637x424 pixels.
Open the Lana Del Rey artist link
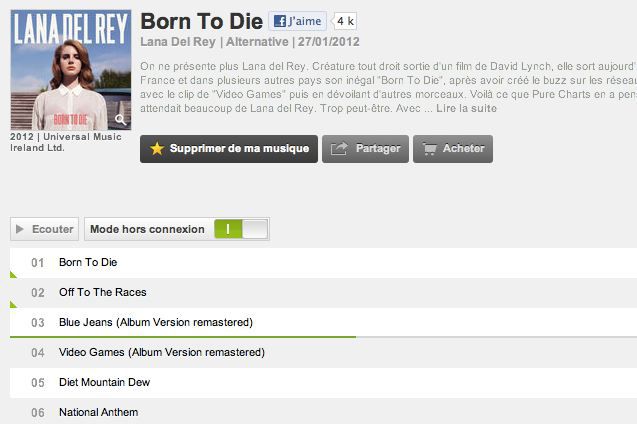pyautogui.click(x=178, y=42)
